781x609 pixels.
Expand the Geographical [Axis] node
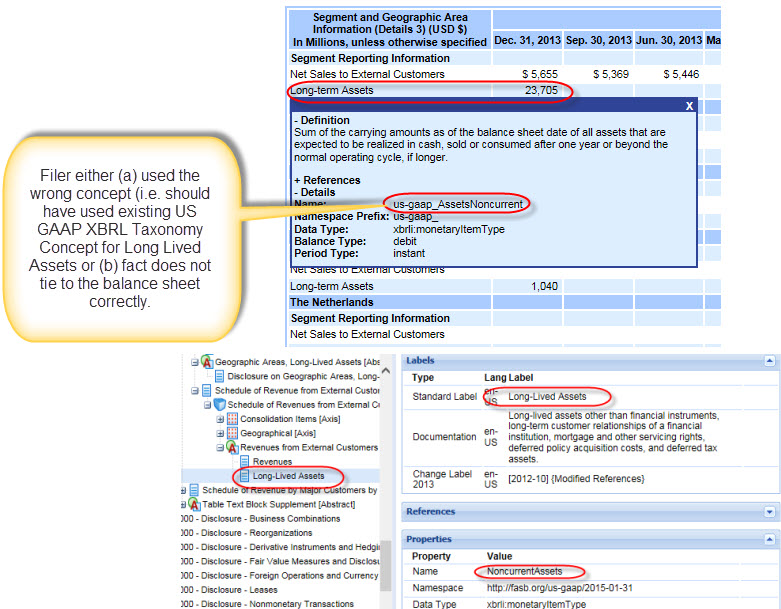220,433
